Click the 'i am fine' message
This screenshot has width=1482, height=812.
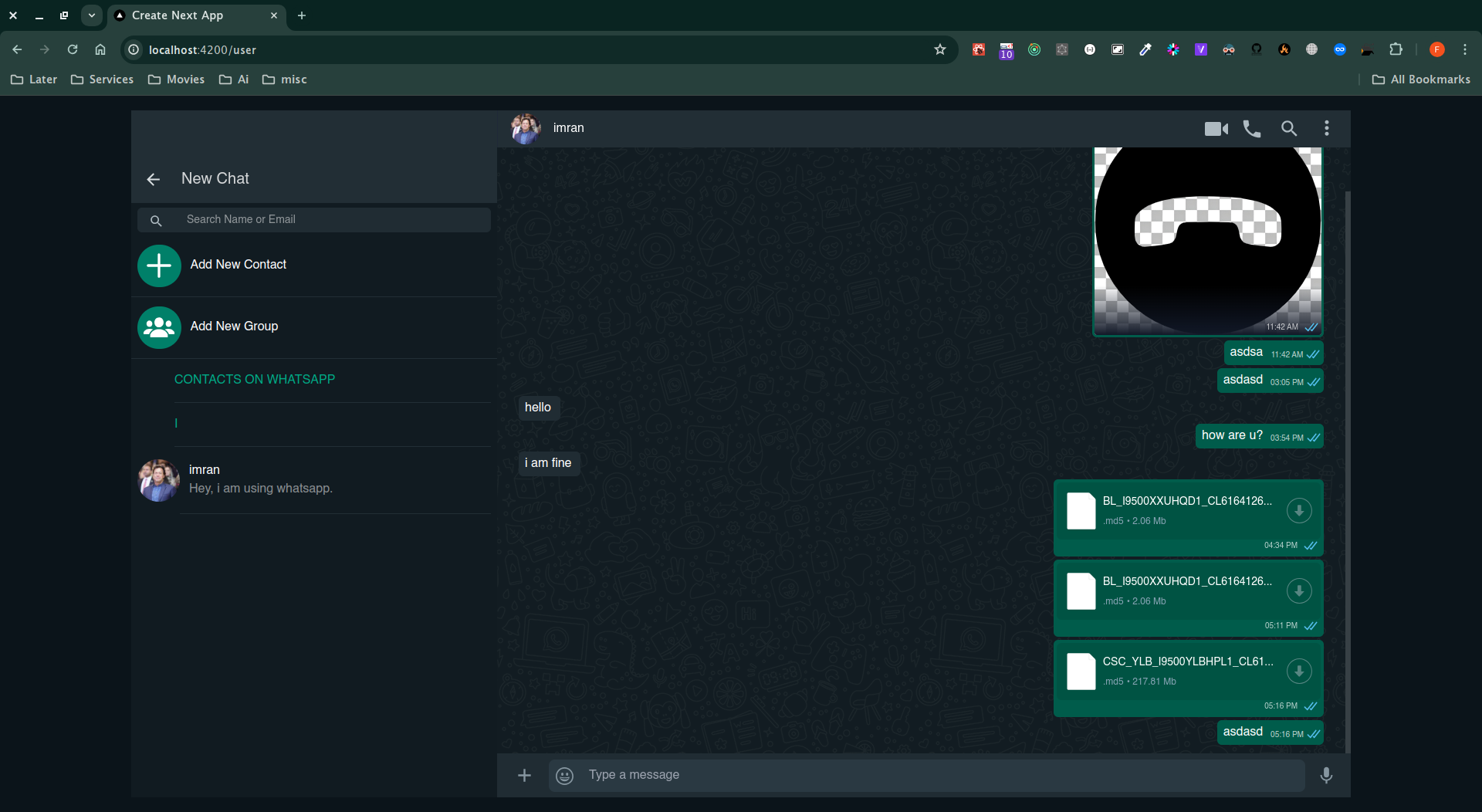pyautogui.click(x=548, y=463)
